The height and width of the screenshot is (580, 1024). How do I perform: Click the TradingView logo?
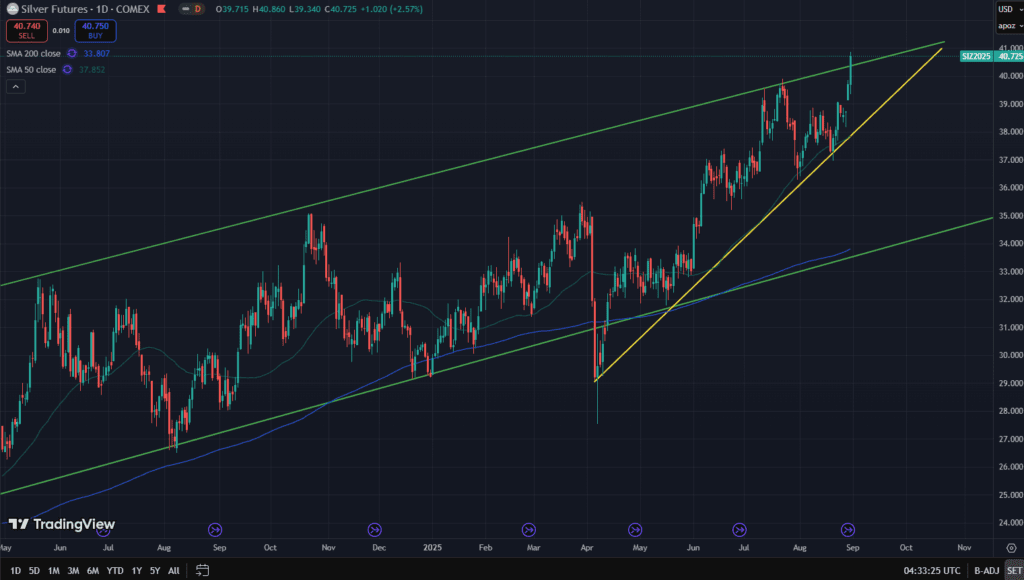[62, 524]
